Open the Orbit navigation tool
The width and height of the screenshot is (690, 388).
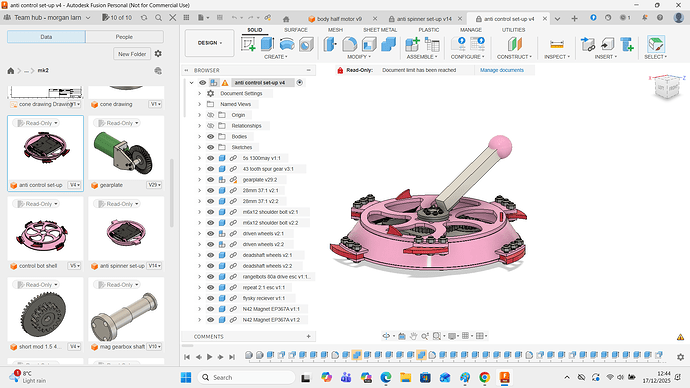coord(386,336)
